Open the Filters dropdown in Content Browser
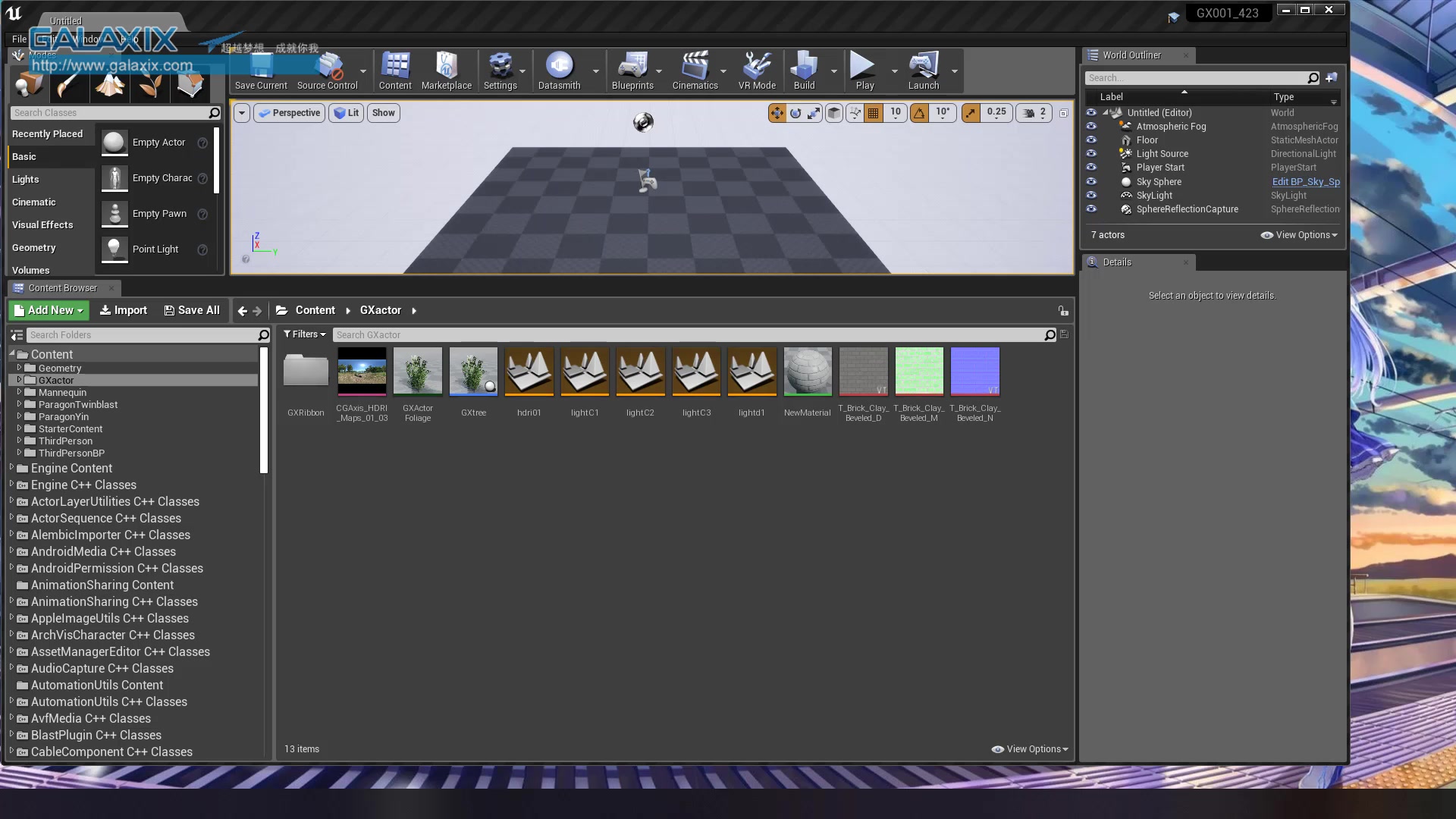Image resolution: width=1456 pixels, height=819 pixels. (x=304, y=334)
